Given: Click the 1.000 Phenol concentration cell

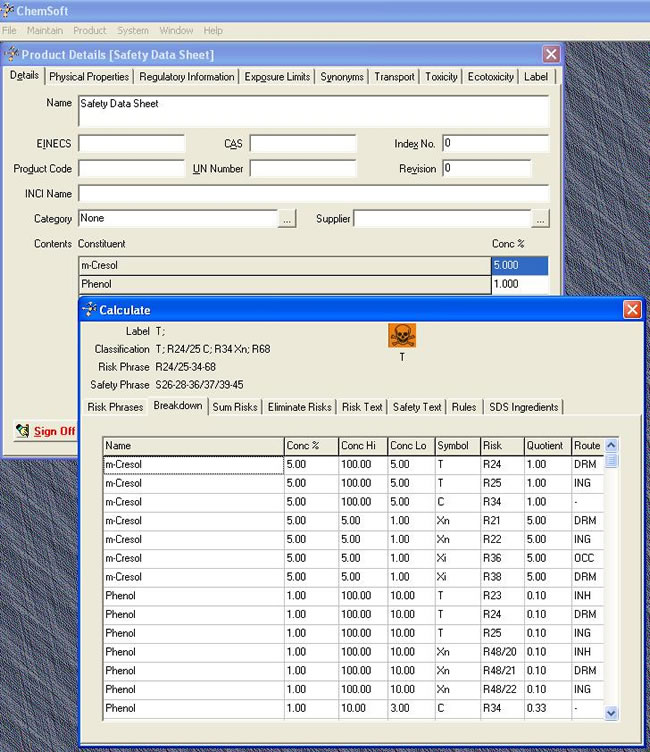Looking at the screenshot, I should [x=520, y=284].
